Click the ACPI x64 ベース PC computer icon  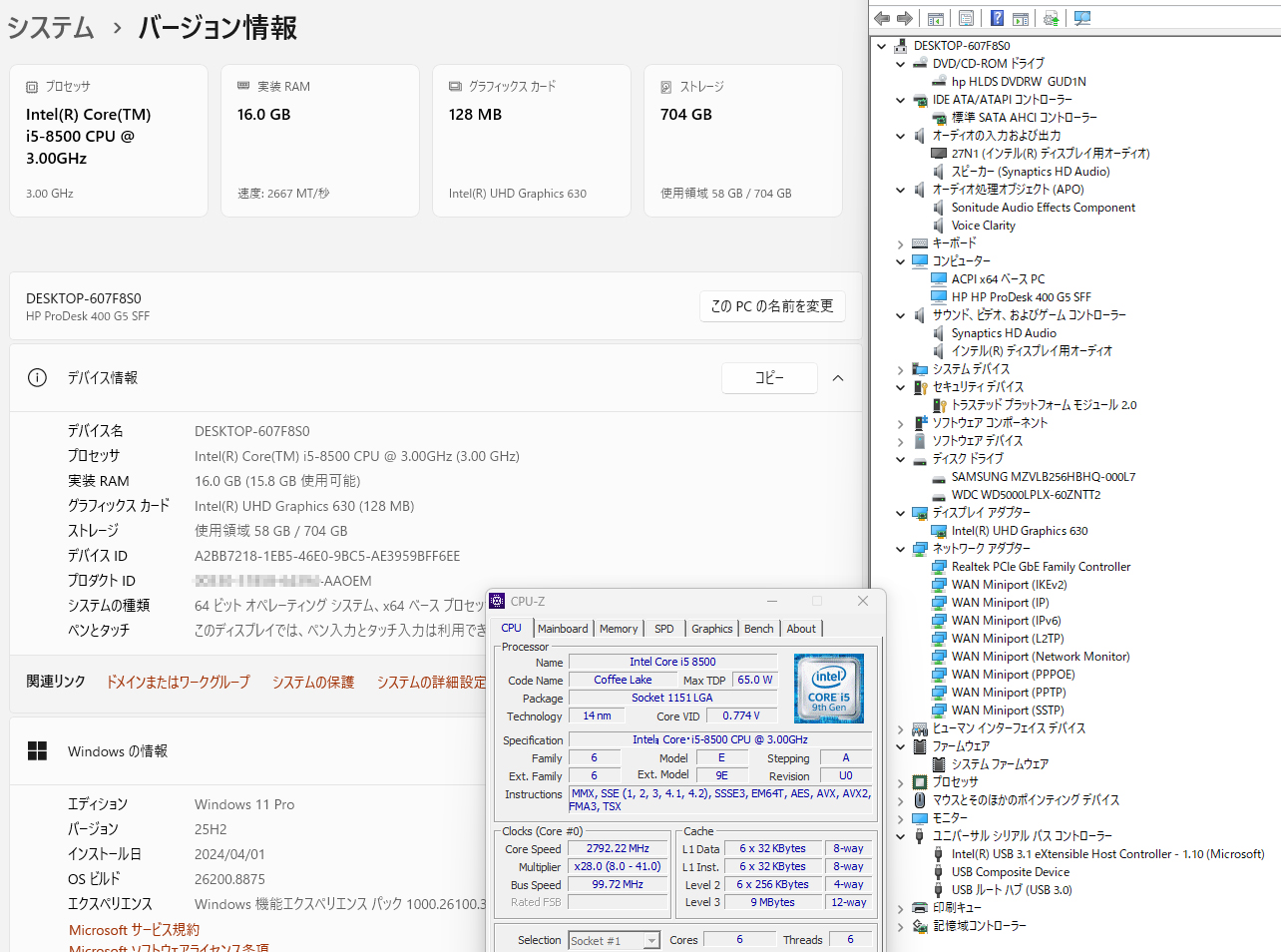(x=939, y=279)
